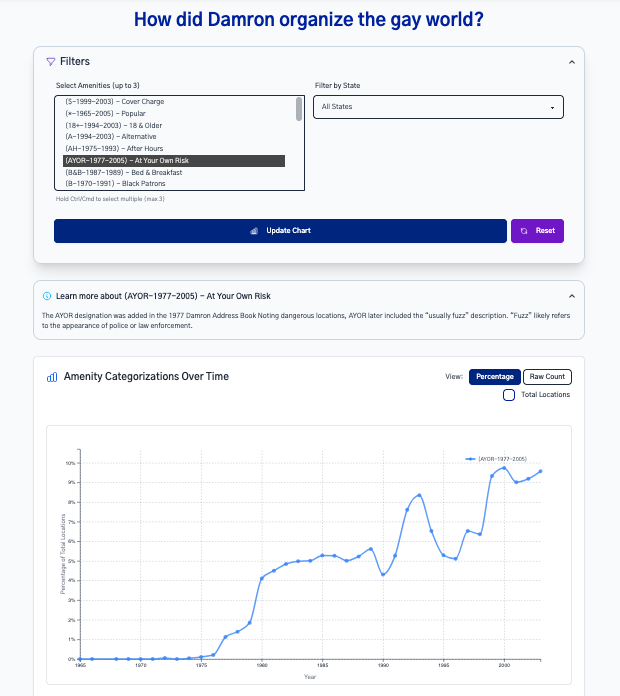Click the funnel icon beside Filters
620x696 pixels.
pos(51,62)
